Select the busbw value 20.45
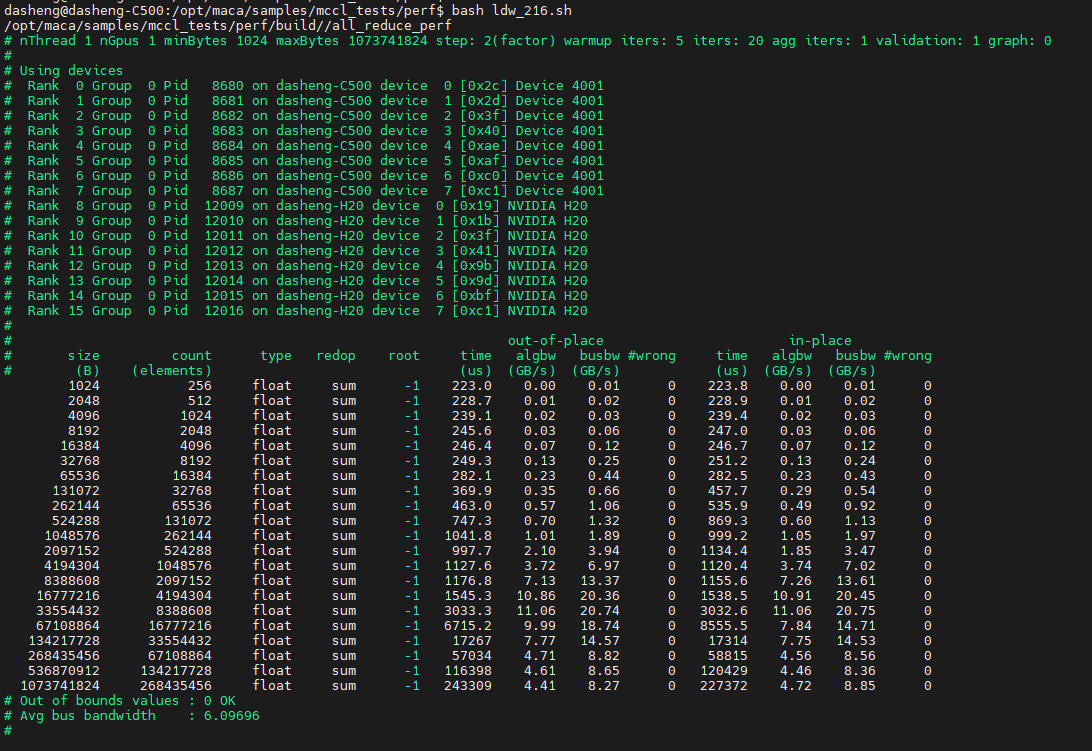Screen dimensions: 1092x751 pos(856,596)
